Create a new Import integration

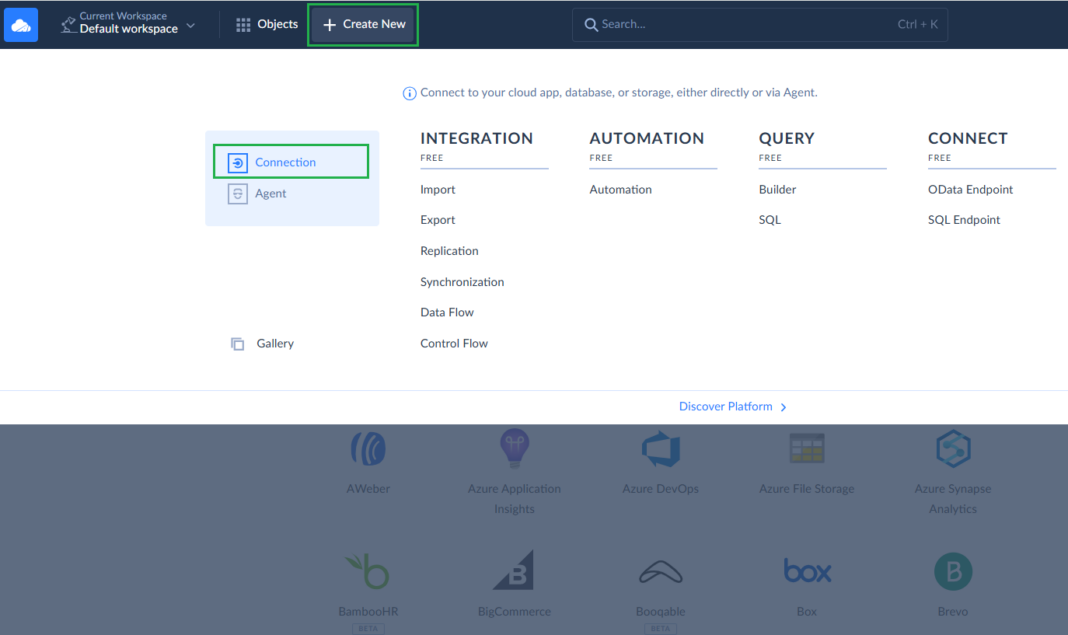tap(436, 189)
